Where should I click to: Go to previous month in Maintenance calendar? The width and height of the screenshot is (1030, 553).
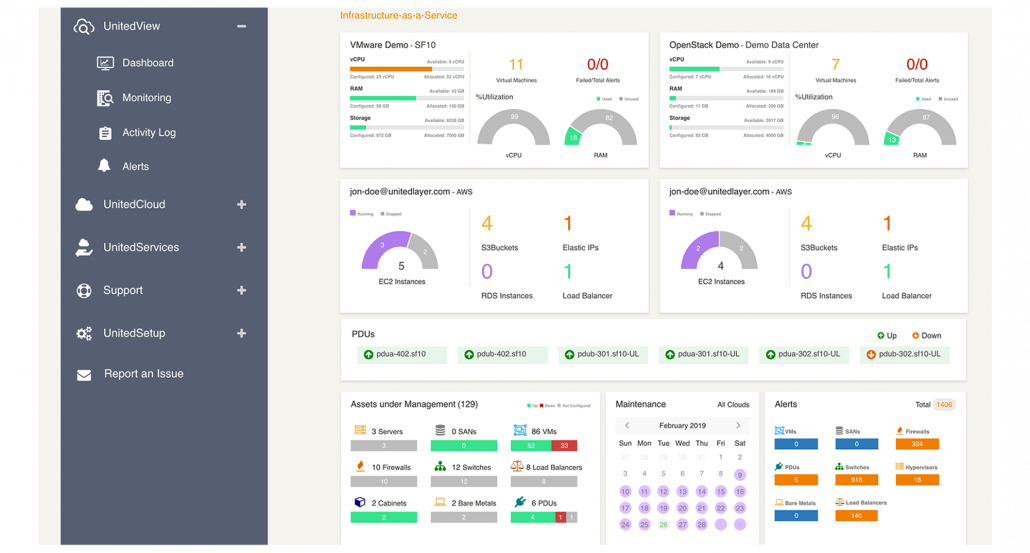point(627,426)
